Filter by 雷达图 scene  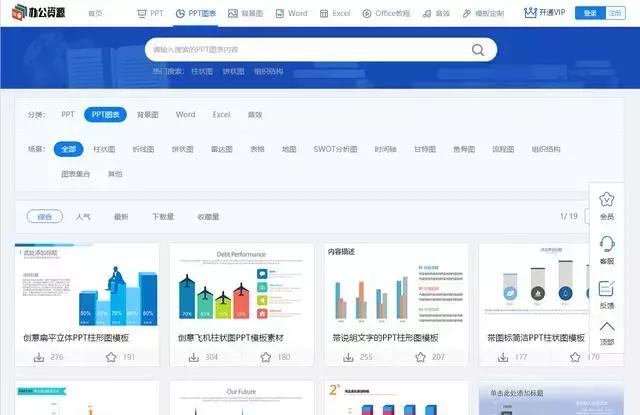[222, 149]
